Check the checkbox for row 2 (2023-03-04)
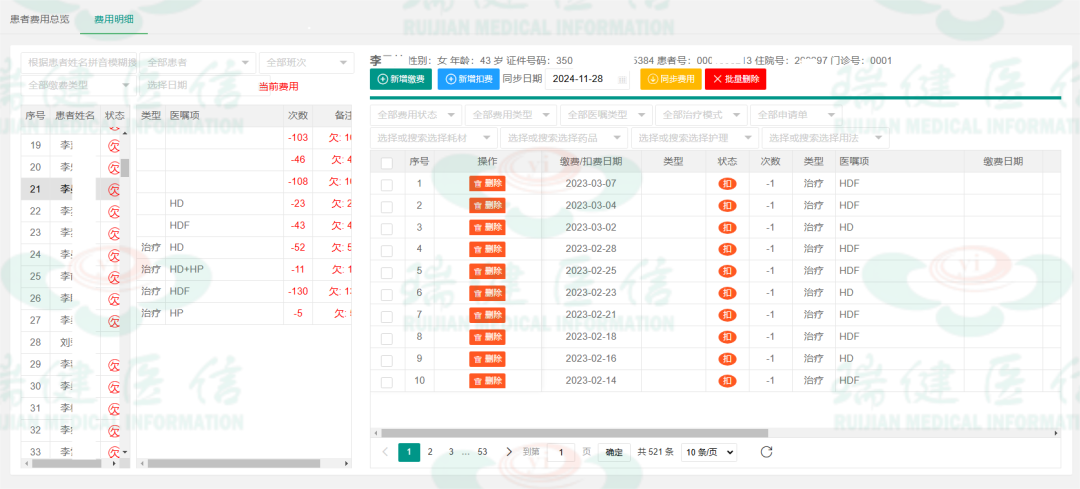 pyautogui.click(x=387, y=207)
